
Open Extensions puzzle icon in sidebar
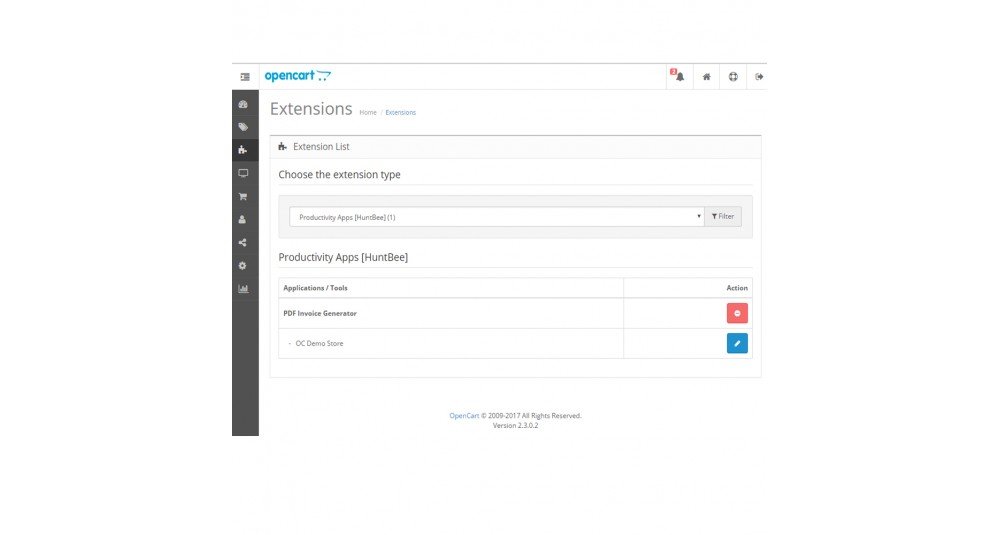(243, 150)
